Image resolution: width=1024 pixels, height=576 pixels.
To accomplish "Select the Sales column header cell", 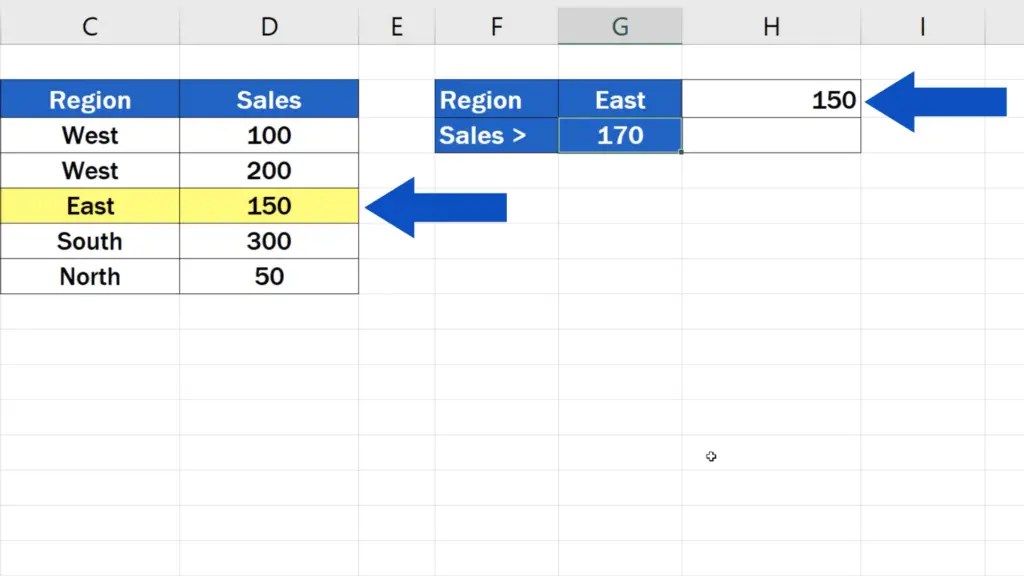I will click(268, 99).
